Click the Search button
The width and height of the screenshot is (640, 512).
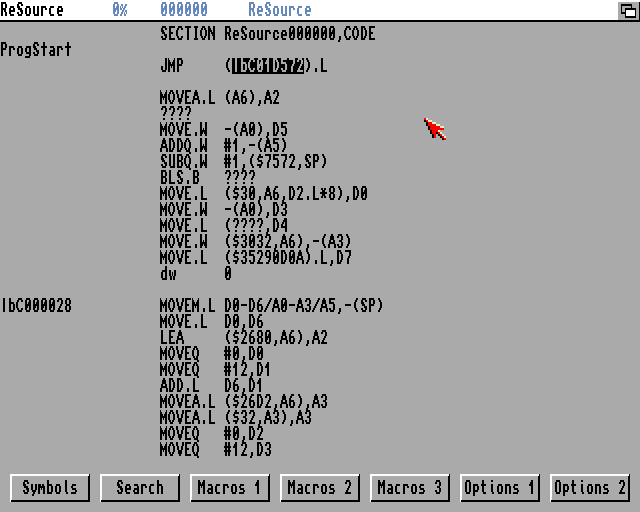(x=140, y=488)
